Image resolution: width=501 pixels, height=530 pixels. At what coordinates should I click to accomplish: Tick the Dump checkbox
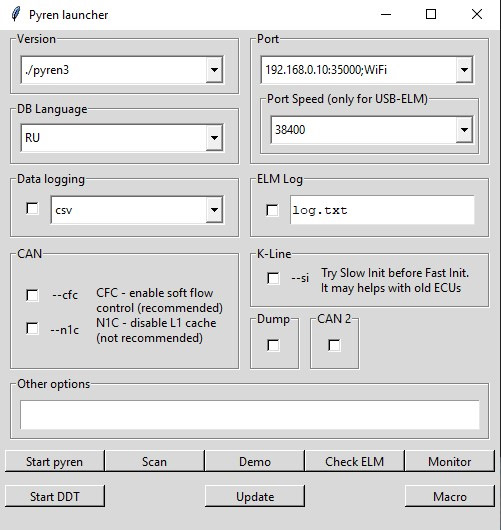pos(273,345)
